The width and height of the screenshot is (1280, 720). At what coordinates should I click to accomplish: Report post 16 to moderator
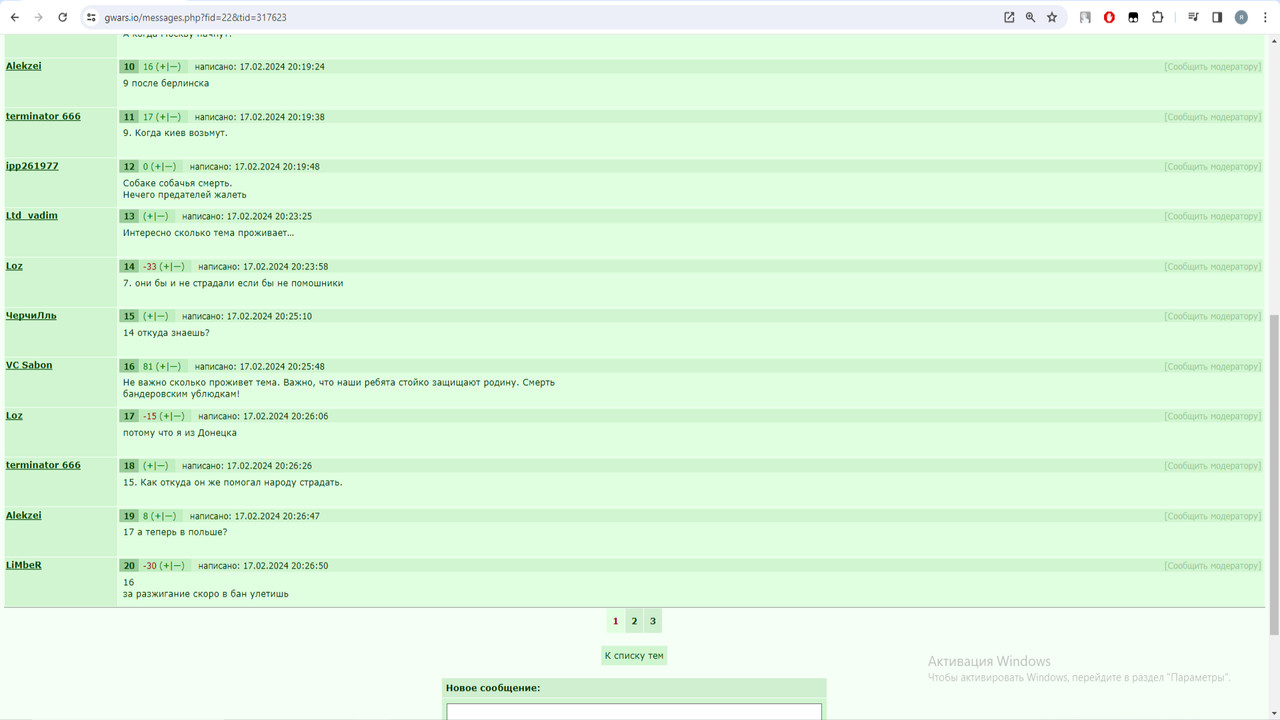click(x=1212, y=367)
